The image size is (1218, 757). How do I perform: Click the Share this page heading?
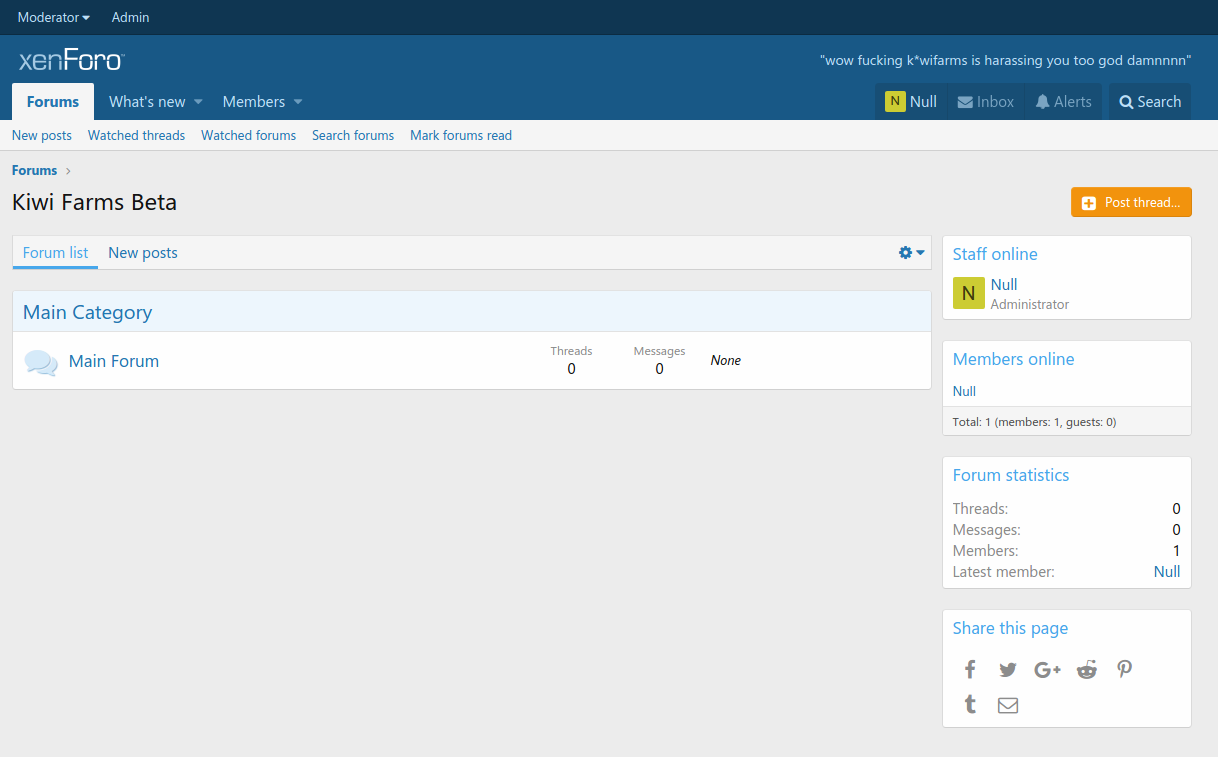click(1010, 628)
